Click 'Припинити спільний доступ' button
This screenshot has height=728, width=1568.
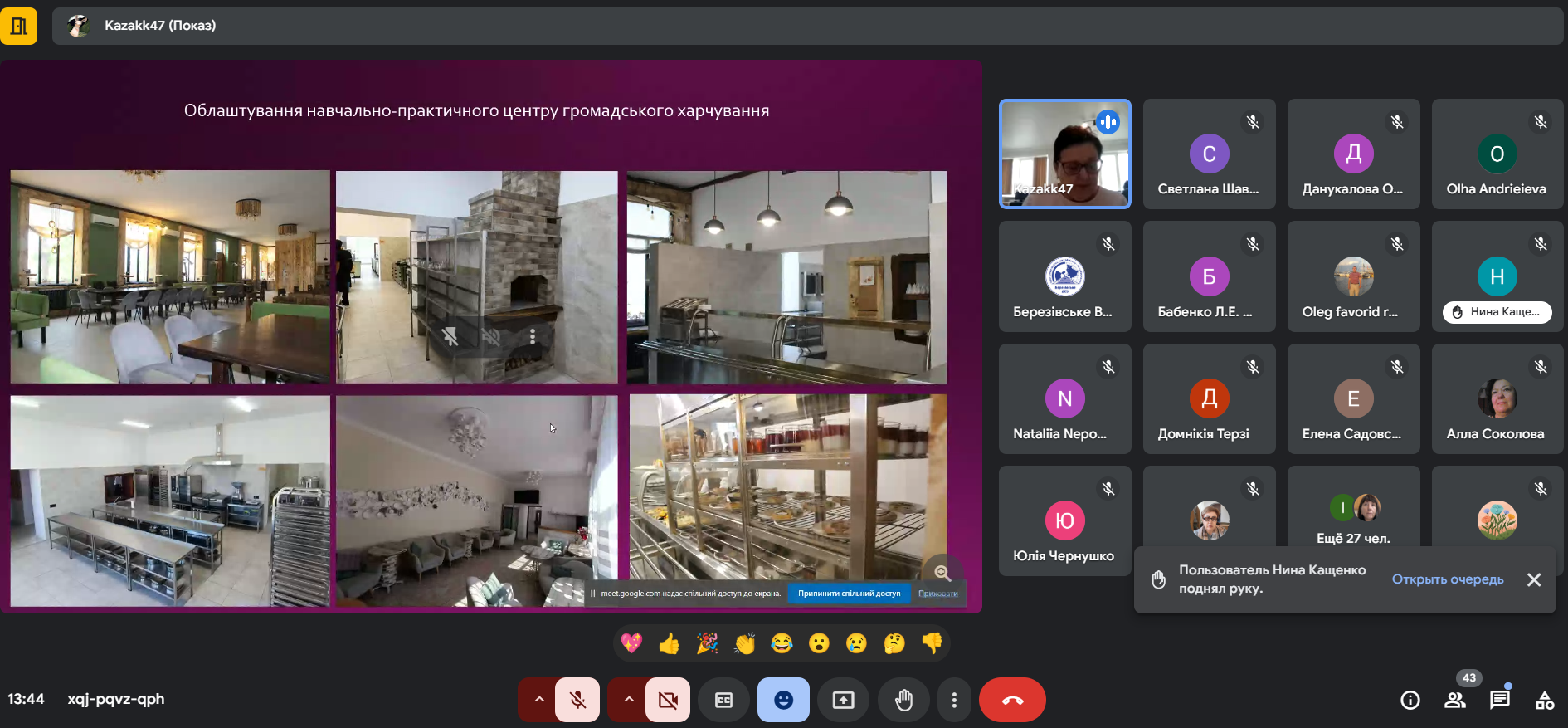849,594
